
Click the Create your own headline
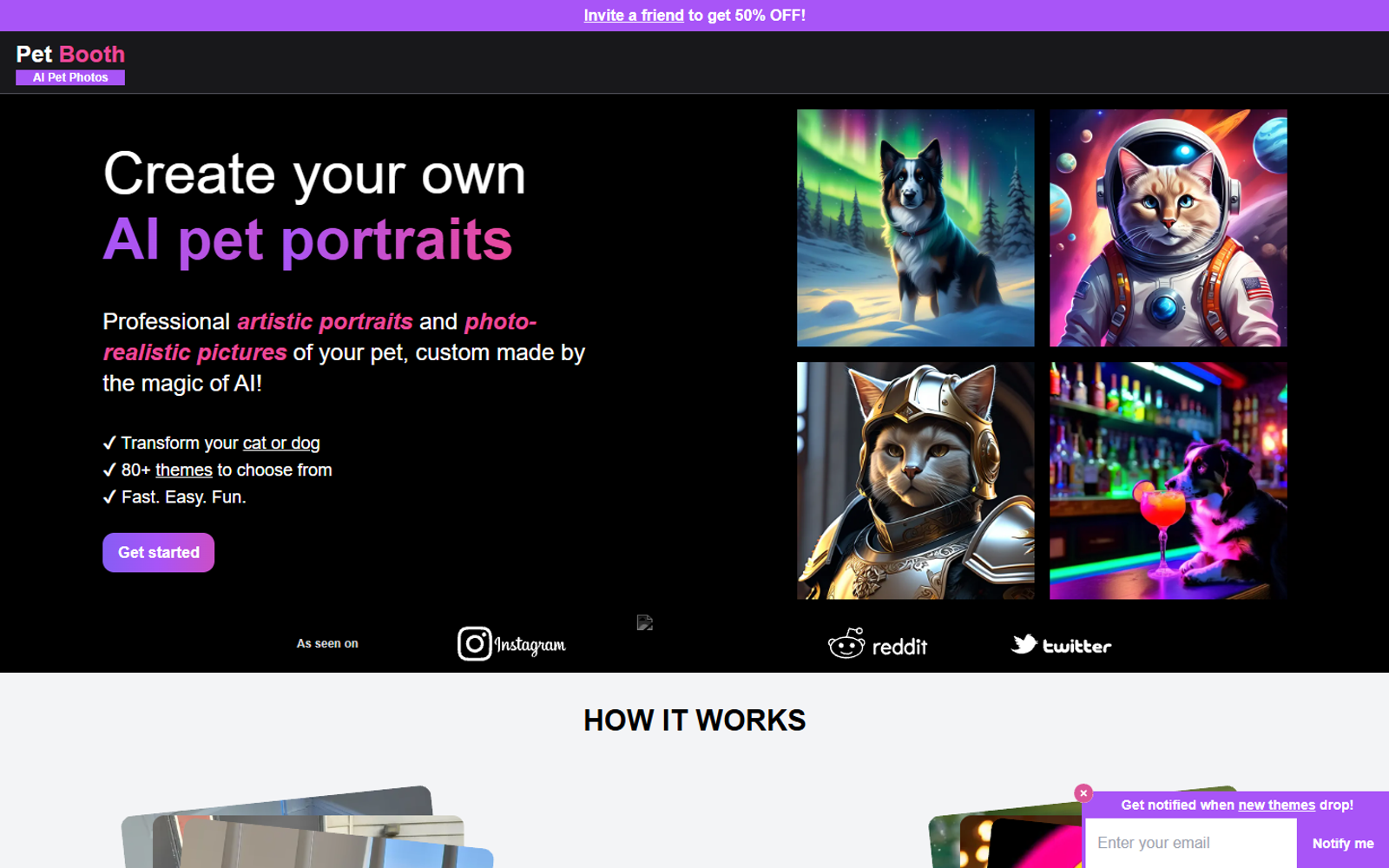314,174
